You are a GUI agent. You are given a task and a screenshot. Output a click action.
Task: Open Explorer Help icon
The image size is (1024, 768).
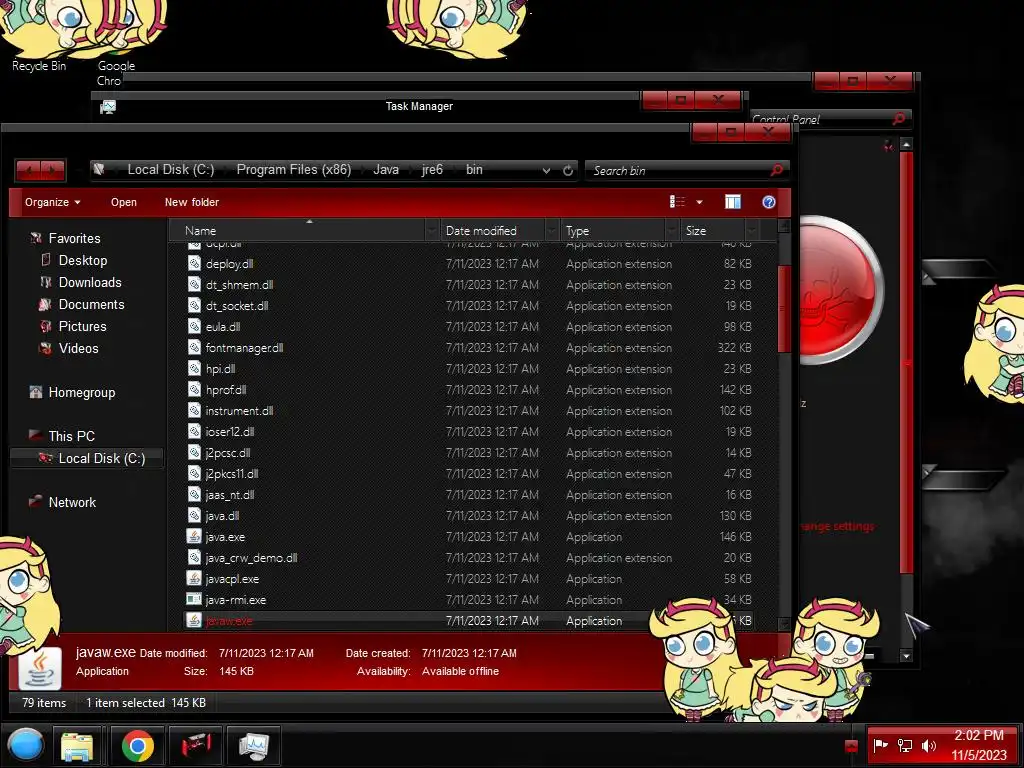(x=769, y=202)
